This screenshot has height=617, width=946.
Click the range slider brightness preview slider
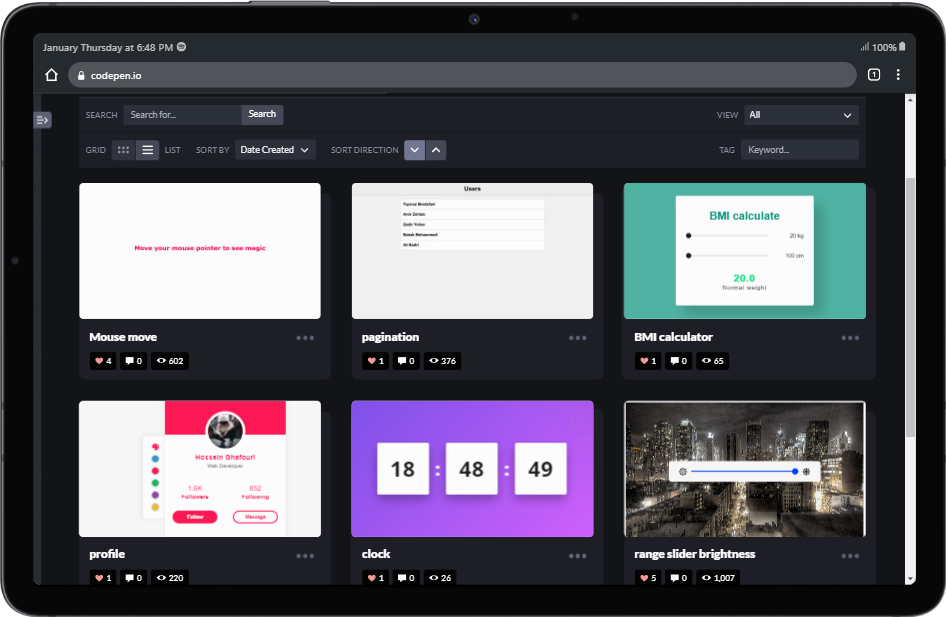point(744,471)
